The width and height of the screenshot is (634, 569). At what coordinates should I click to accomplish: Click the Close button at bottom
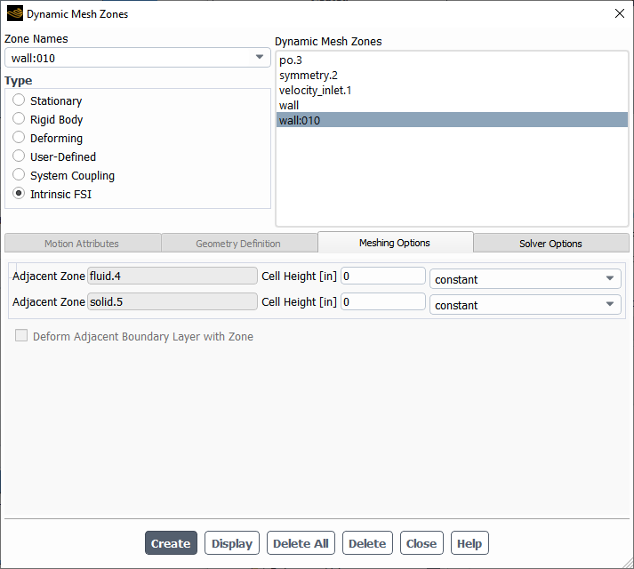422,543
